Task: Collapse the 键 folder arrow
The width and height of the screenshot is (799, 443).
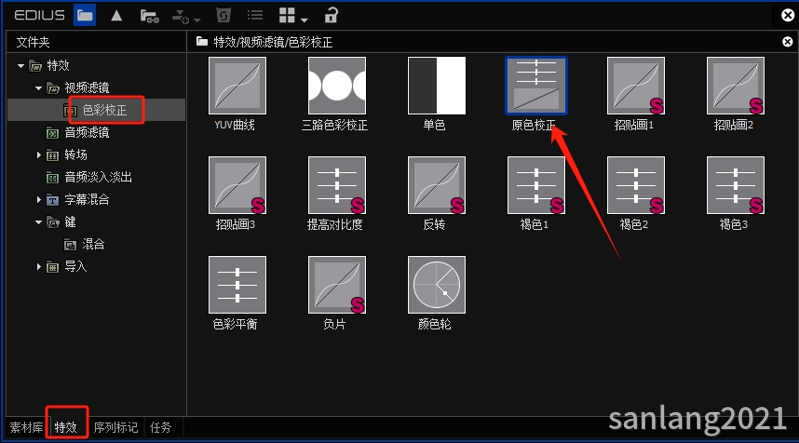Action: (39, 222)
